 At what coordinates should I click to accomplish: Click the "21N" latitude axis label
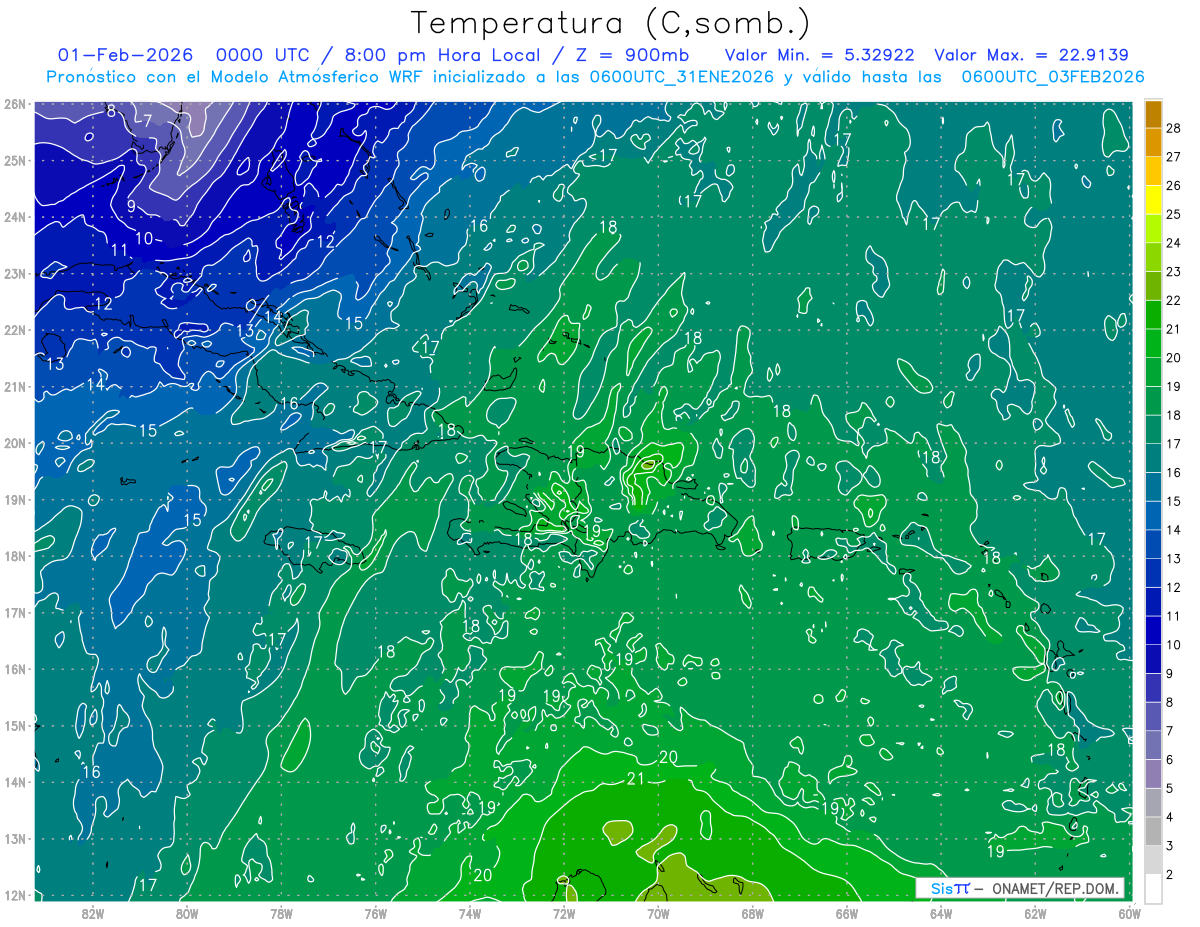pos(15,386)
